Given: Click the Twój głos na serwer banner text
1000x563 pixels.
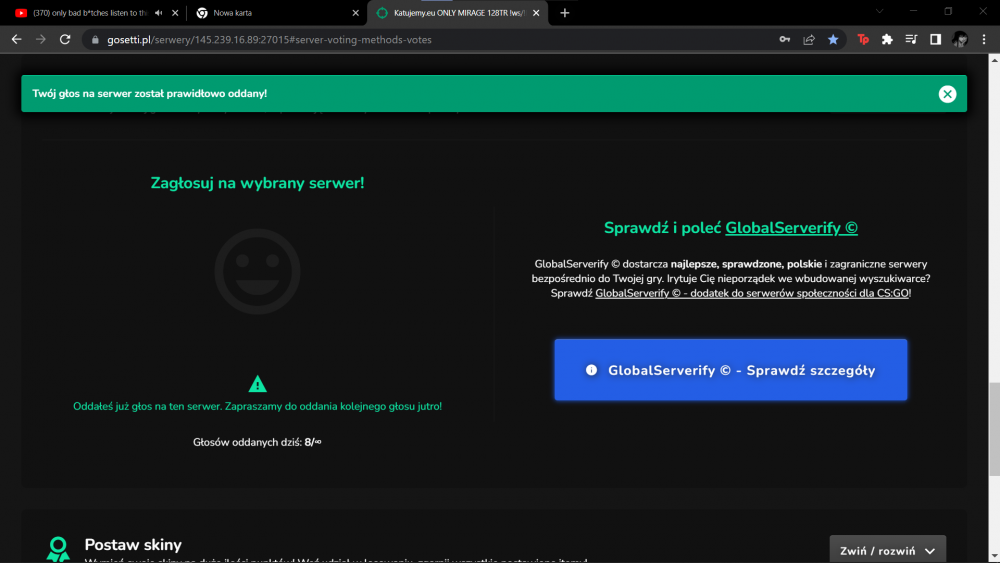Looking at the screenshot, I should (150, 94).
